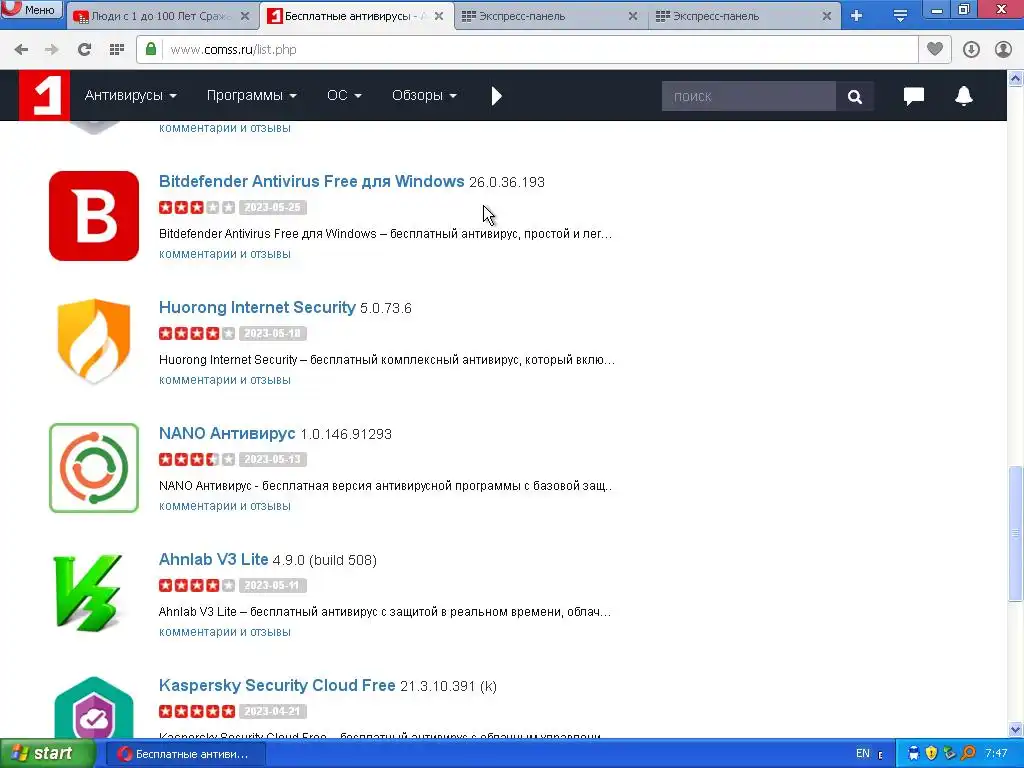Click the EN language indicator
This screenshot has height=768, width=1024.
click(x=863, y=754)
